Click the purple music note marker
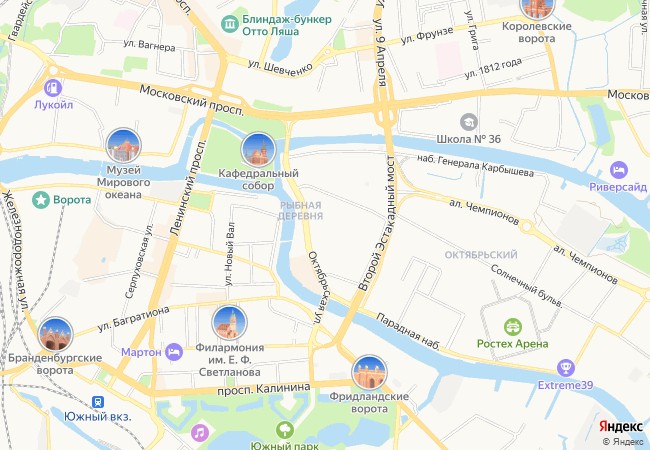The height and width of the screenshot is (450, 650). point(200,433)
